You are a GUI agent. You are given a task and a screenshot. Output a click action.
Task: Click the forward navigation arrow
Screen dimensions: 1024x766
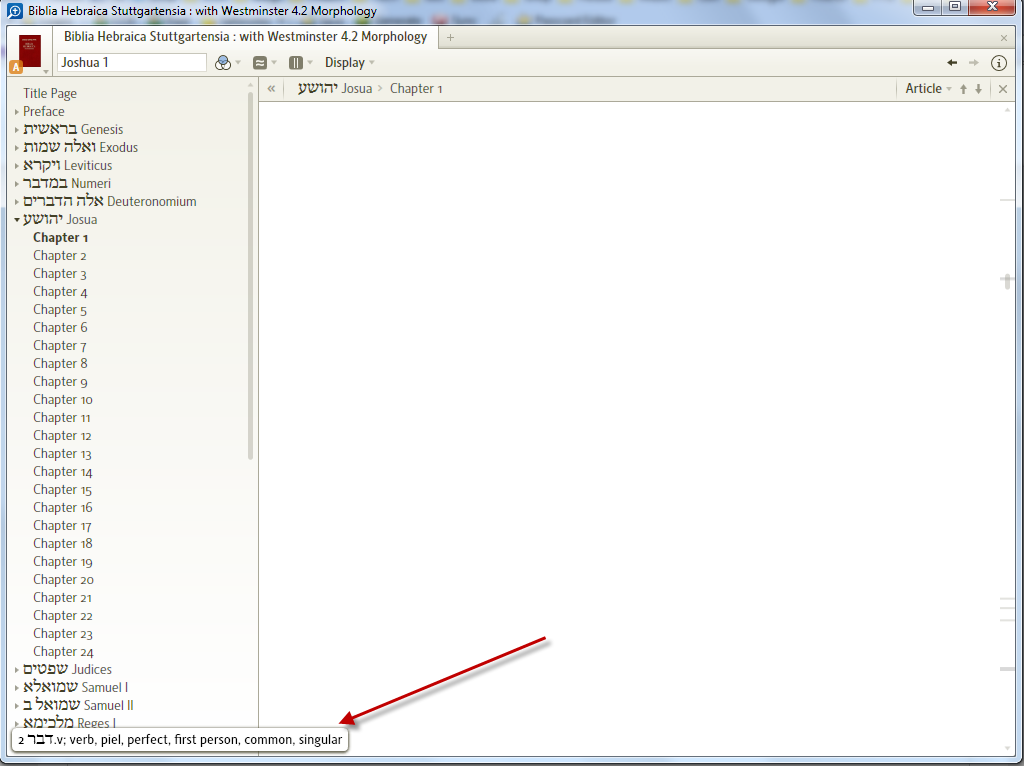pos(974,63)
